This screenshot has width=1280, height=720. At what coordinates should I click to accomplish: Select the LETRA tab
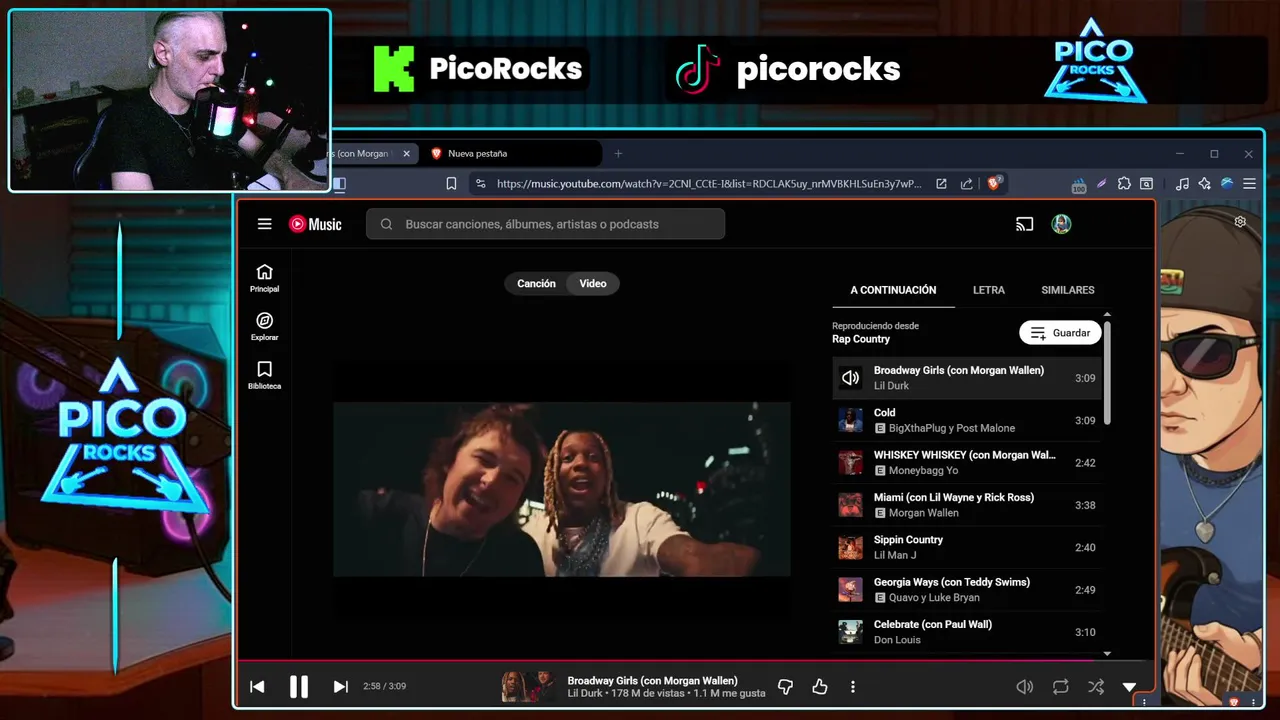coord(989,290)
